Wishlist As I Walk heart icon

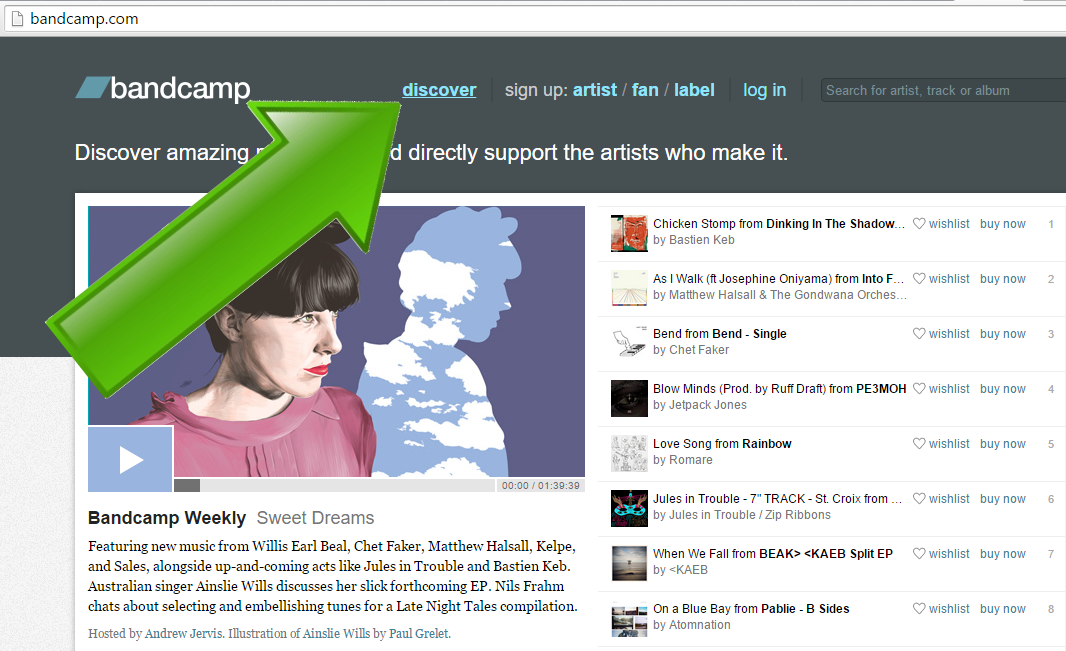coord(918,279)
